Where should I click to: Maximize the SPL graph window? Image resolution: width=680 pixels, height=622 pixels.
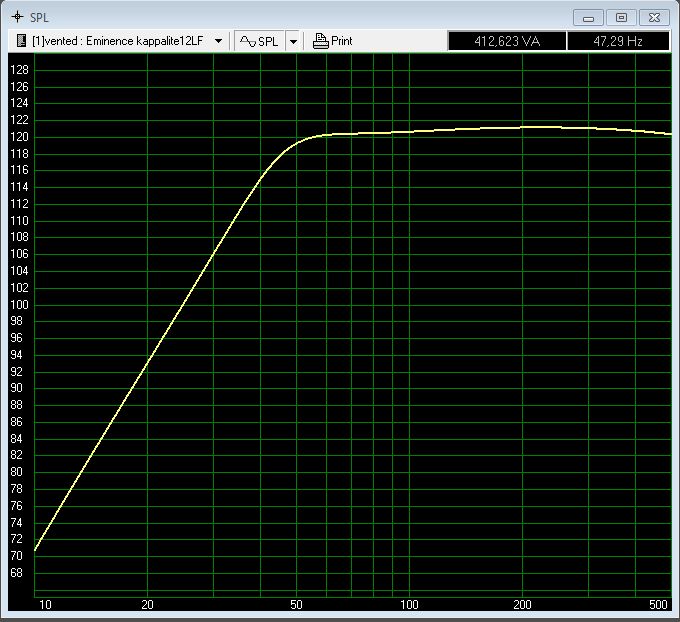click(x=621, y=17)
